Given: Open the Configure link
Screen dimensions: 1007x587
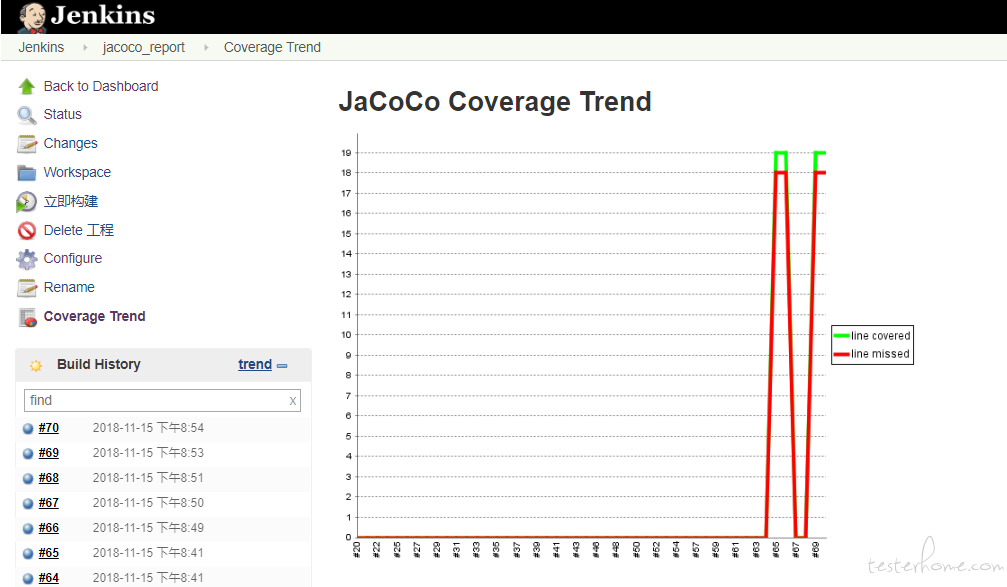Looking at the screenshot, I should (73, 258).
